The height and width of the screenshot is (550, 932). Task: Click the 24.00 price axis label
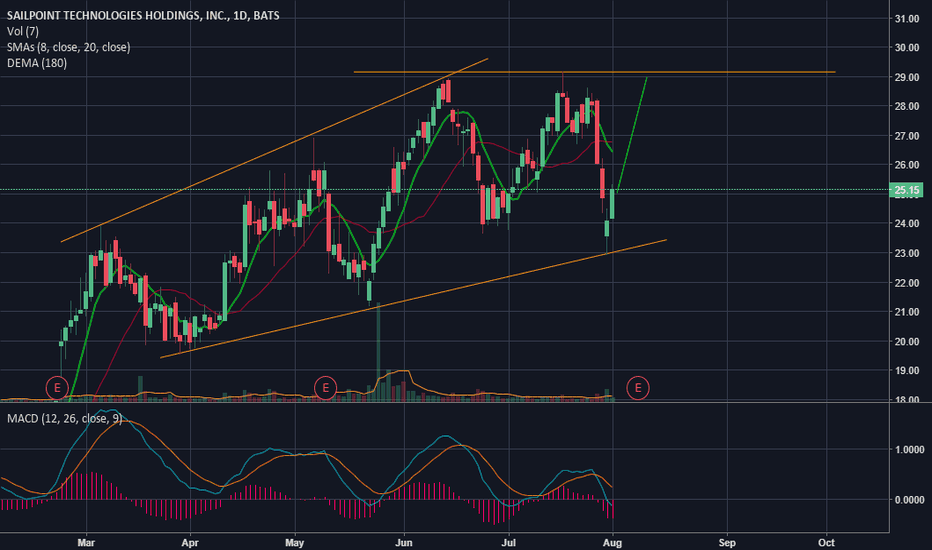coord(906,224)
